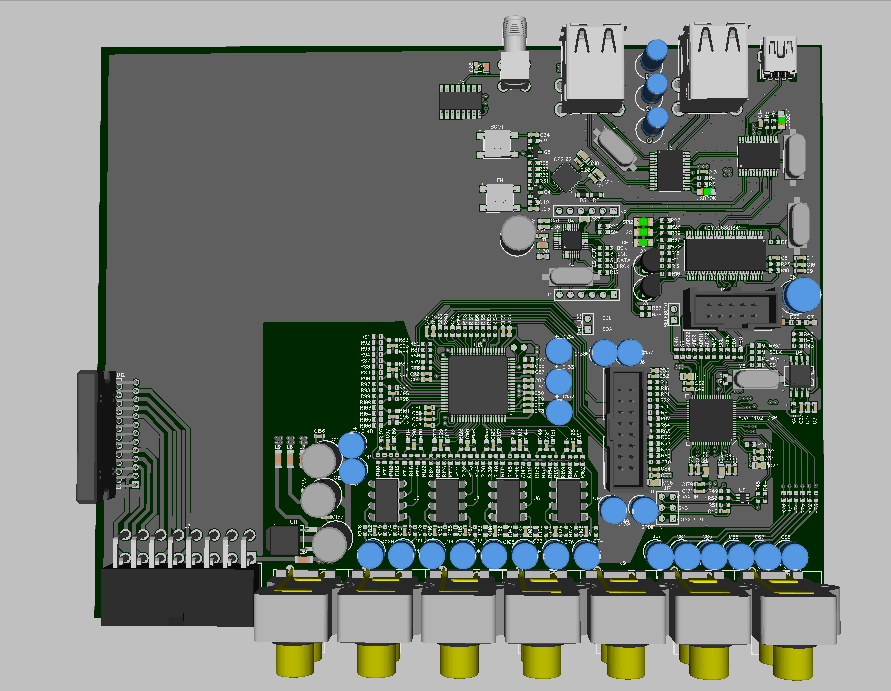
Task: Click the upper white tactile push button
Action: 497,142
